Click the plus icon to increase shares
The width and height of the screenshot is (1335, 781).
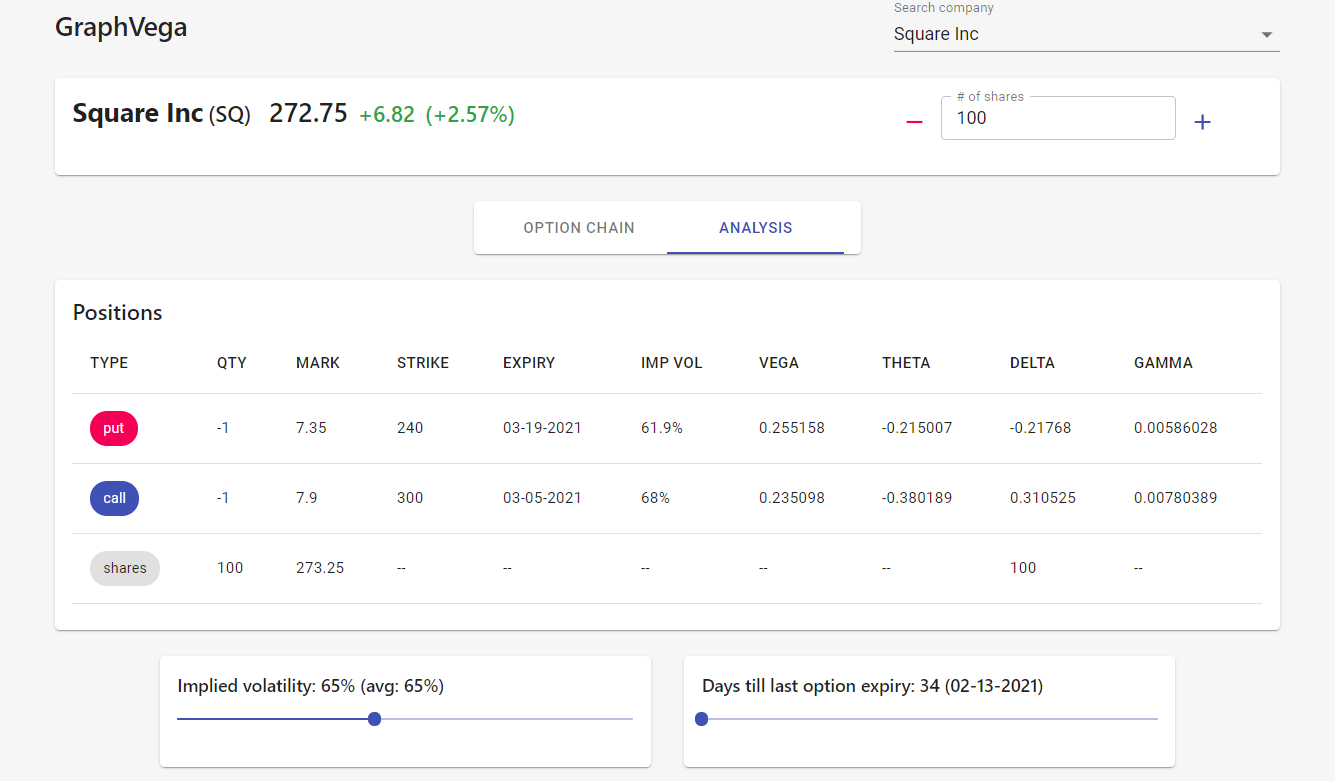(1202, 122)
